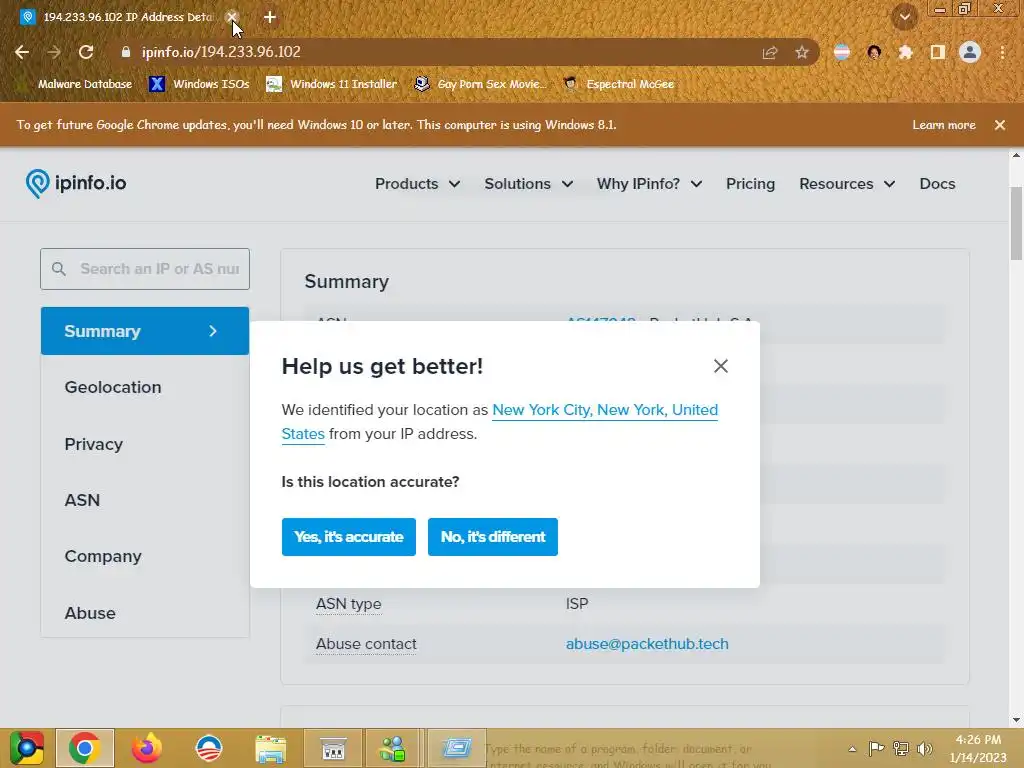Open the Docs page
1024x768 pixels.
[937, 184]
